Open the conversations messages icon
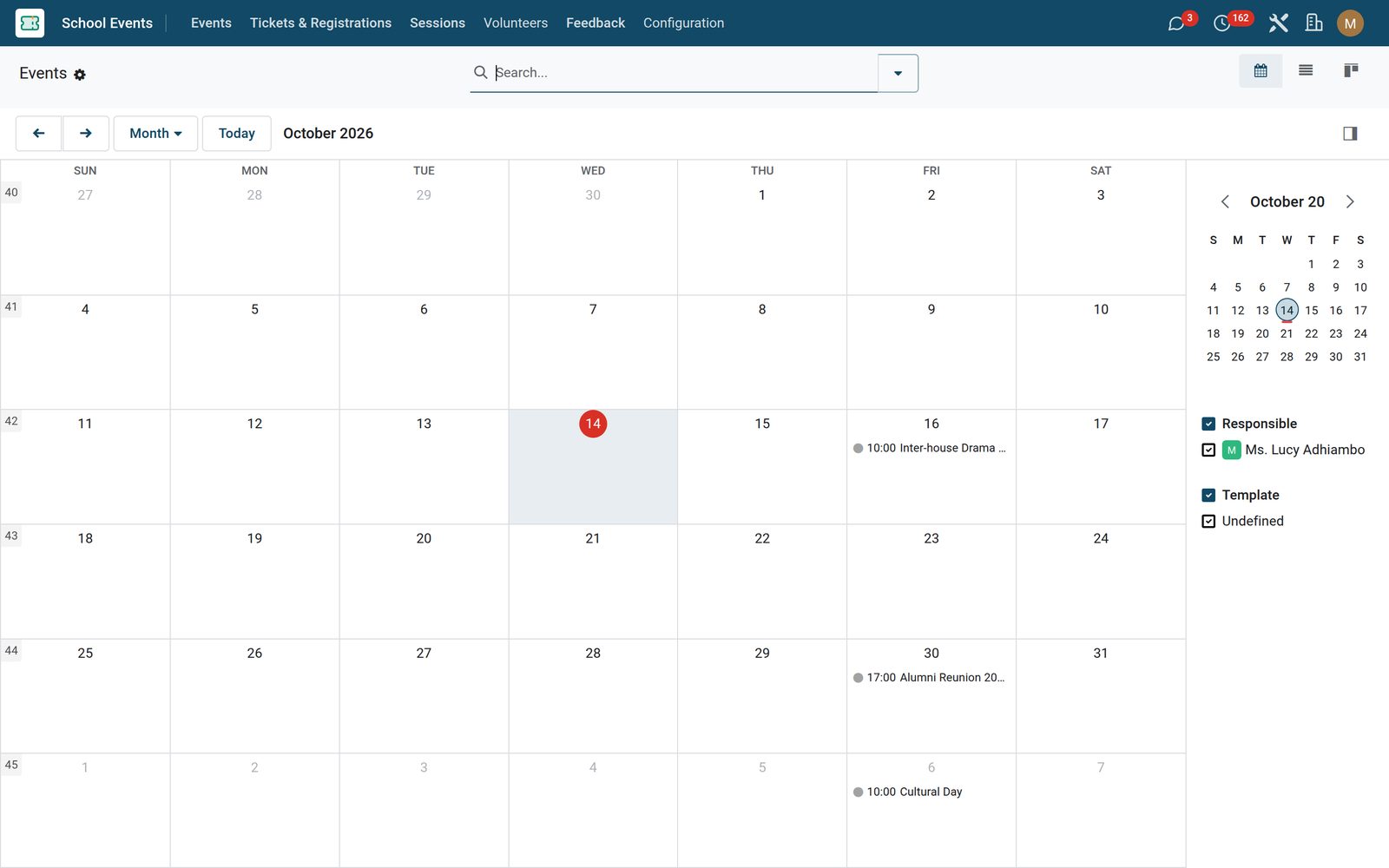This screenshot has width=1389, height=868. point(1176,23)
